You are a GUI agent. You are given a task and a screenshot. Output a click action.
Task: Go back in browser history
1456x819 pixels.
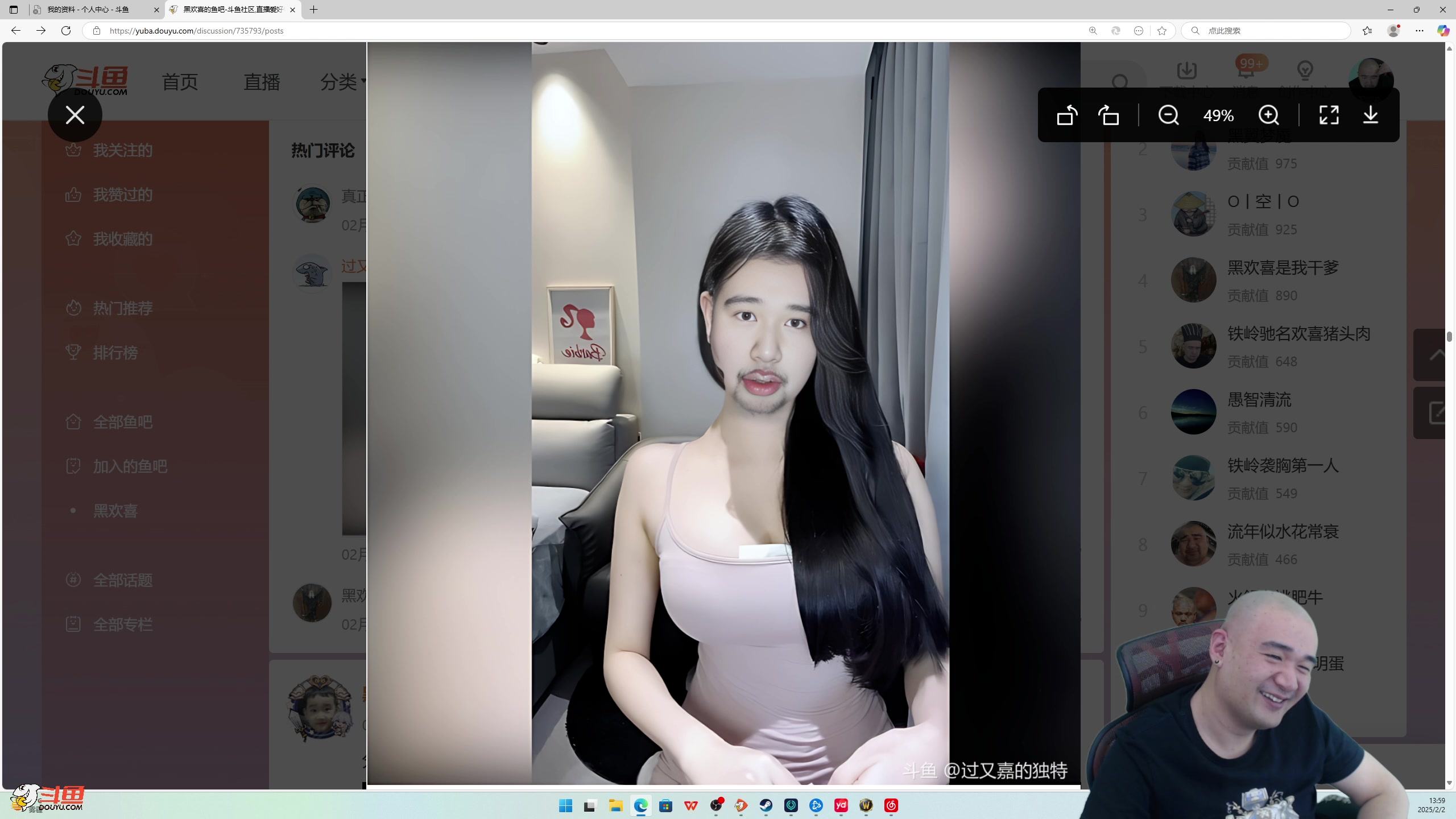pyautogui.click(x=16, y=31)
